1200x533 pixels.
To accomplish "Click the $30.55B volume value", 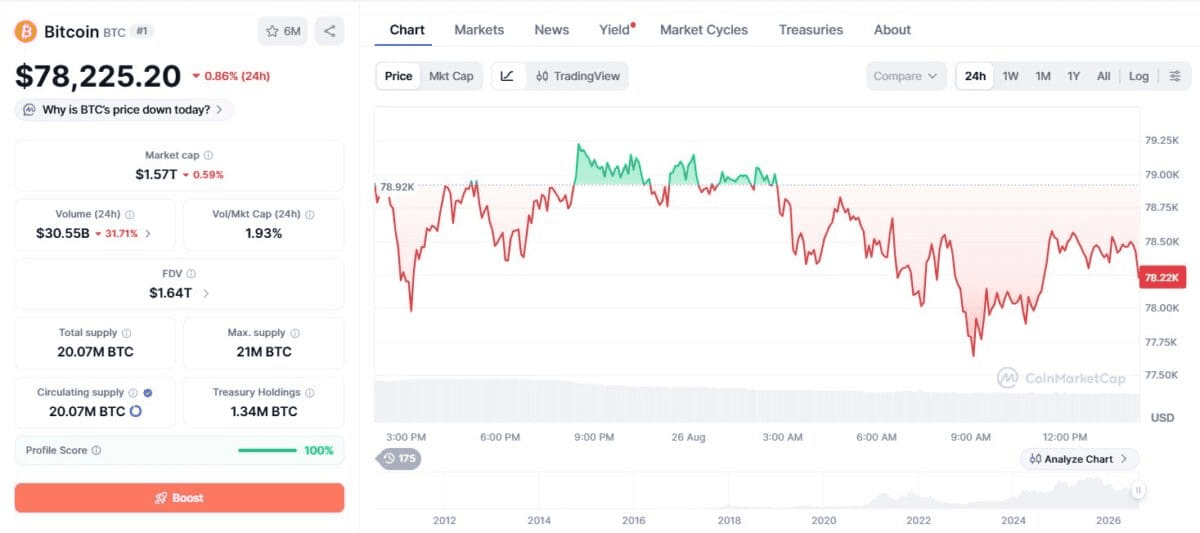I will pos(63,234).
